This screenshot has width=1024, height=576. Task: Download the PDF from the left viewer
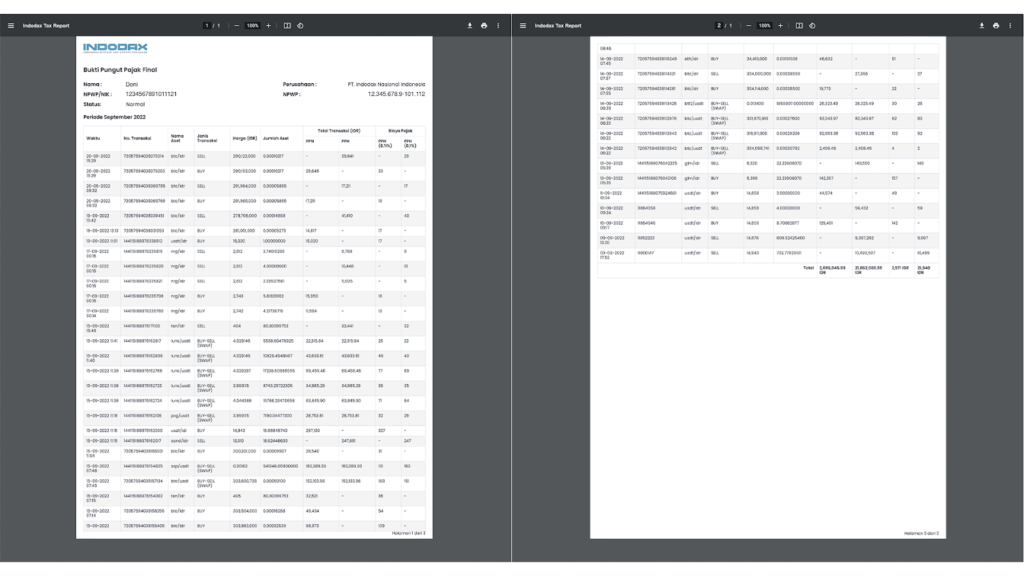[x=470, y=25]
